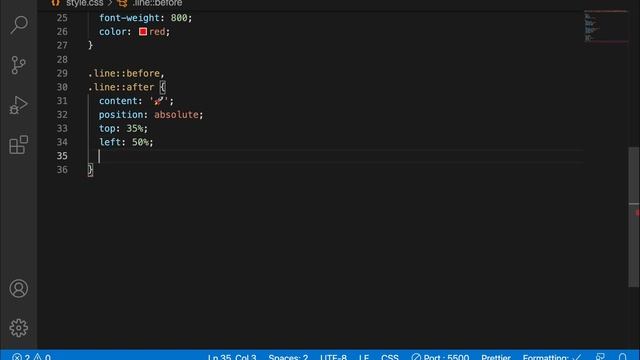Click 'font-weight: 800;' line
The height and width of the screenshot is (360, 640).
145,18
